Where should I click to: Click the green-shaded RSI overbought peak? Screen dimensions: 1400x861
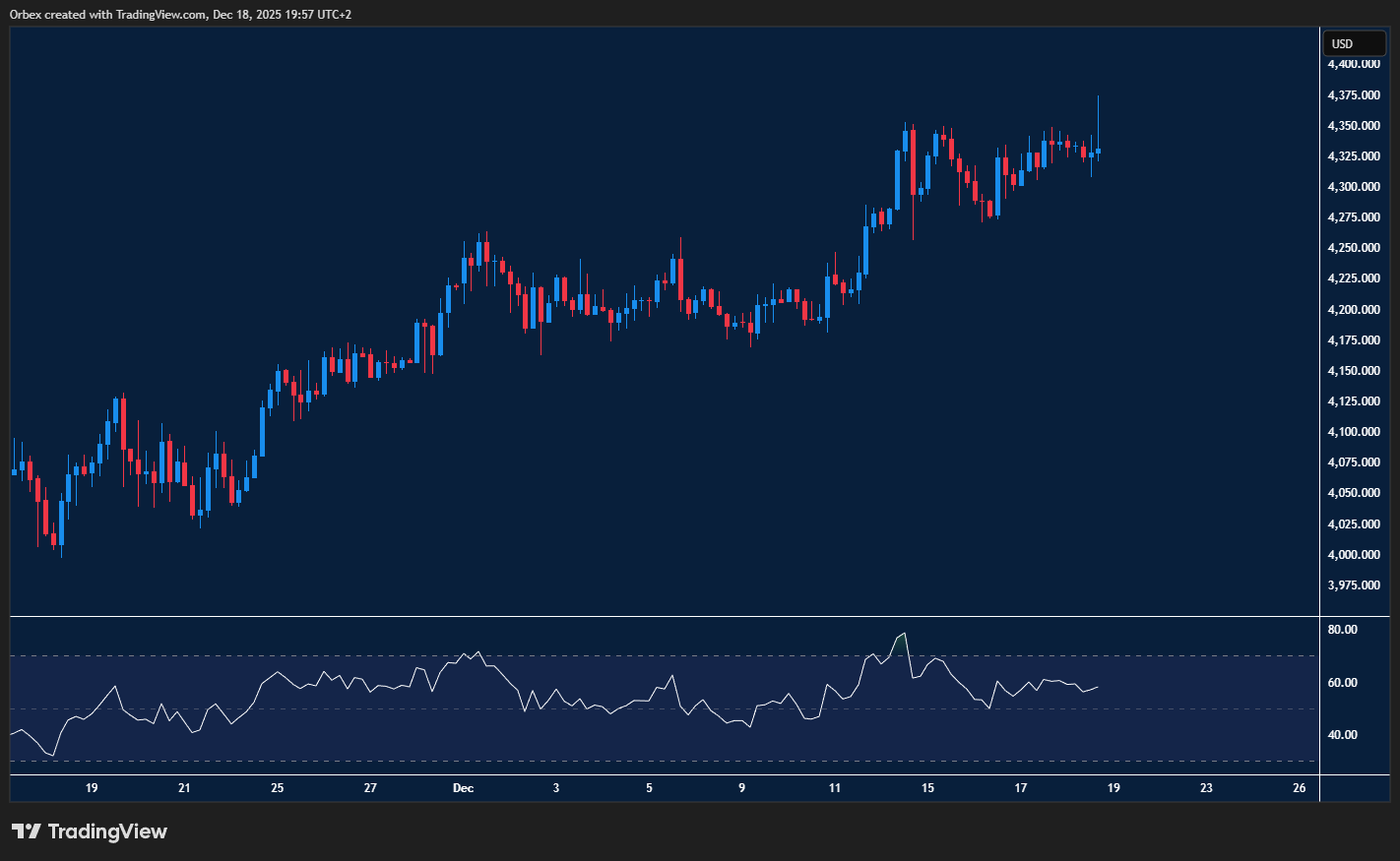tap(899, 644)
